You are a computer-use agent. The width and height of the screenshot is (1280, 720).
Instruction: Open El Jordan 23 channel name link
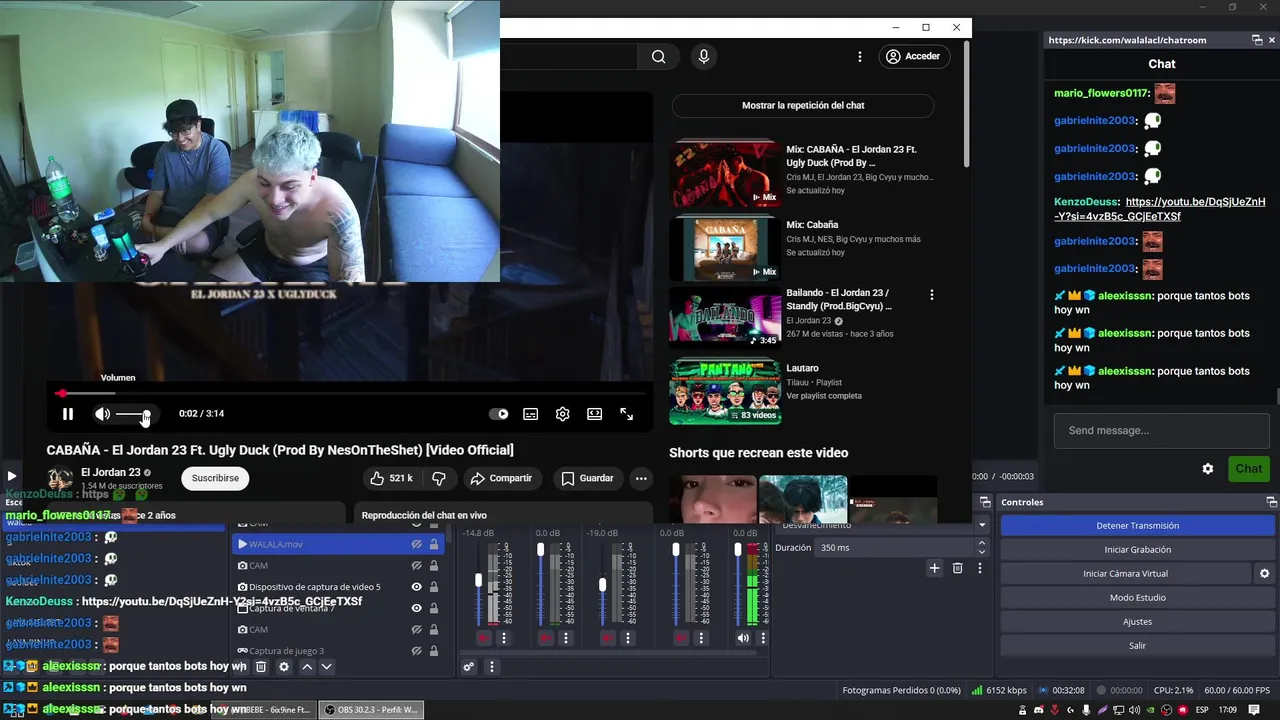pos(110,472)
